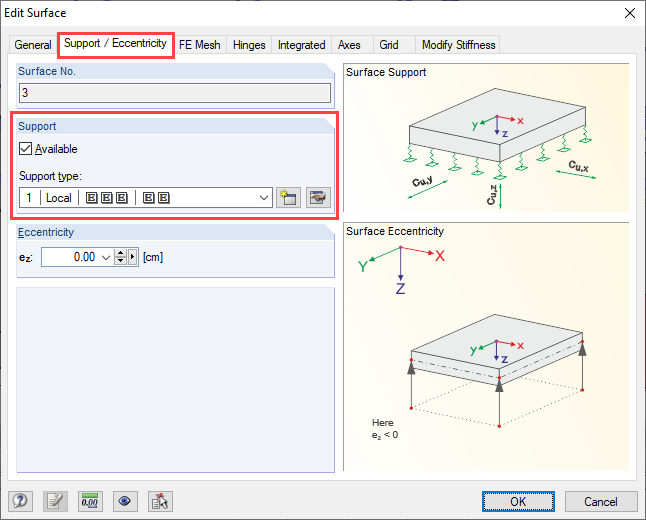Open the ez value dropdown arrow
646x520 pixels.
point(106,257)
